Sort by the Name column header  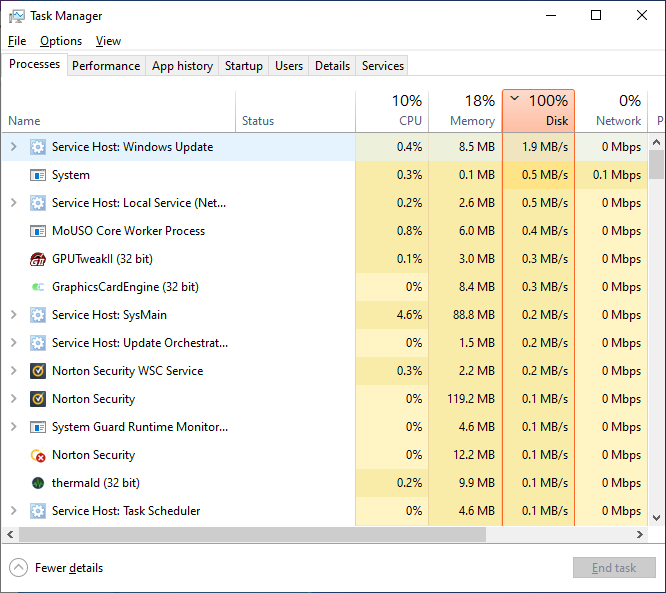119,111
